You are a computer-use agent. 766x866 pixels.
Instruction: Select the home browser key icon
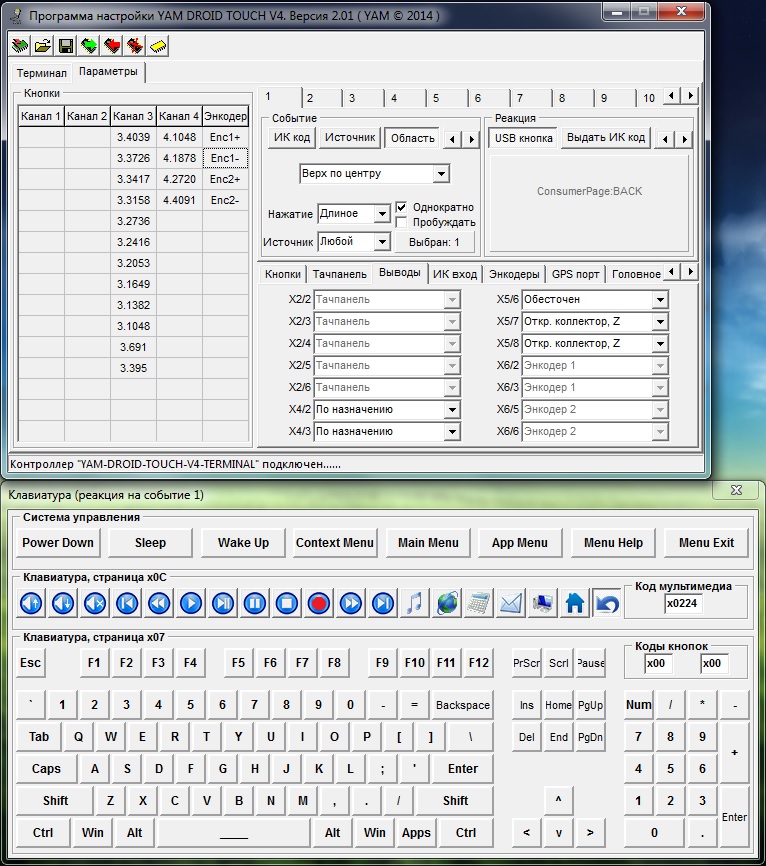point(575,603)
